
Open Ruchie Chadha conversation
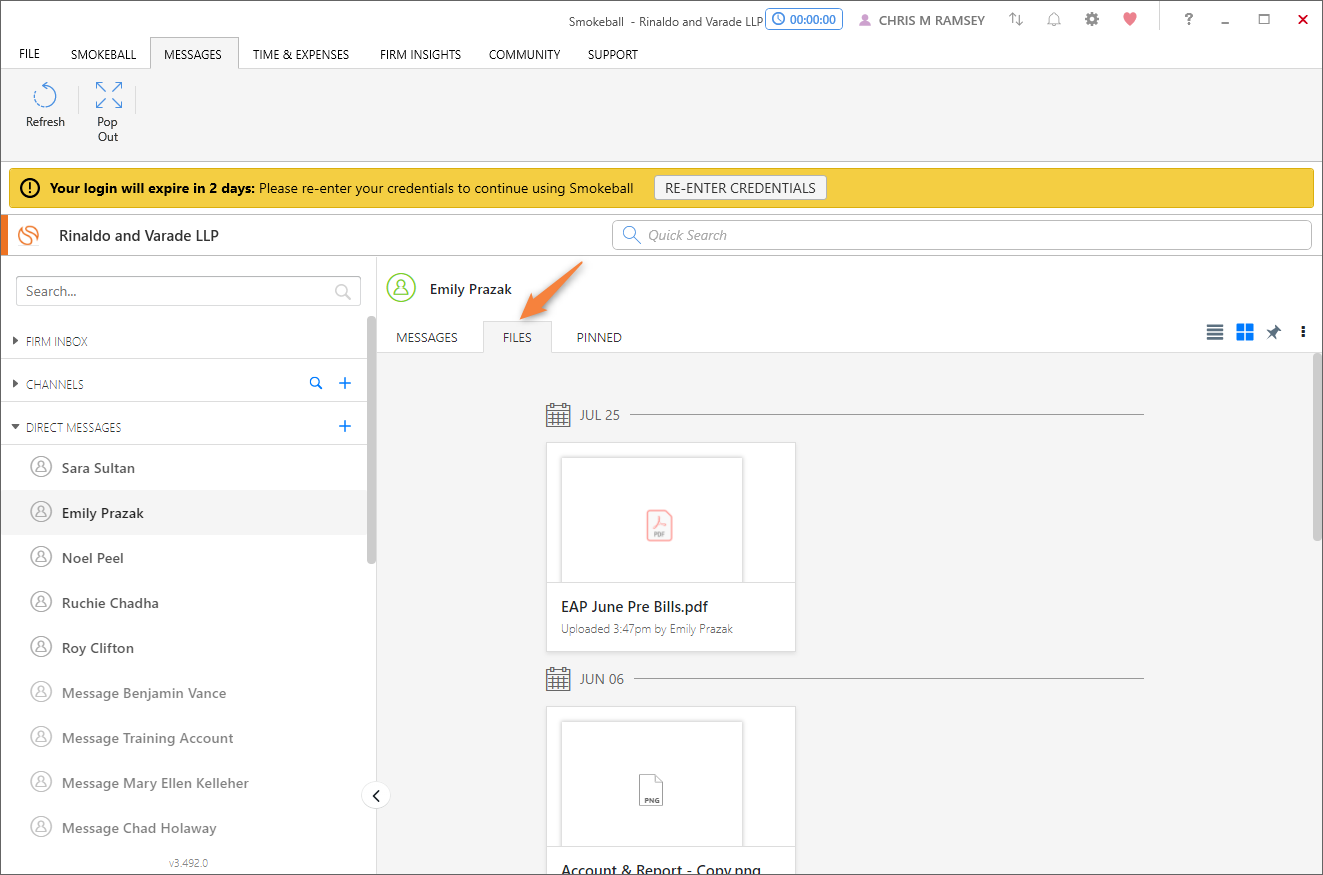(184, 603)
